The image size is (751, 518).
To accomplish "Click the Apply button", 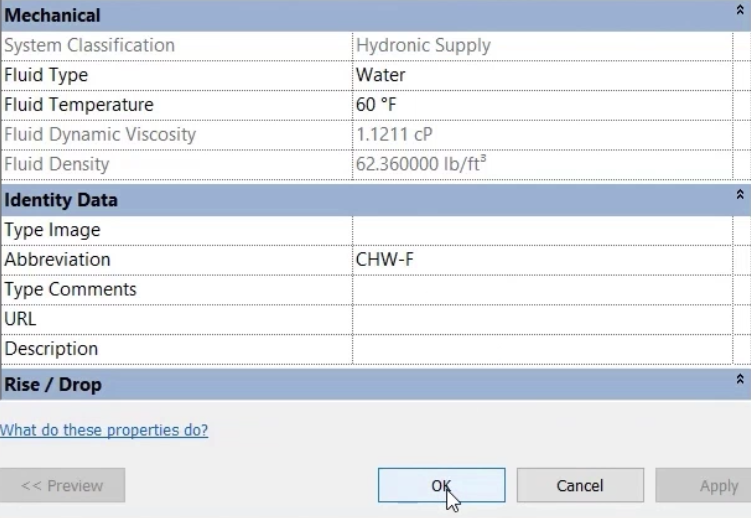I will point(703,485).
